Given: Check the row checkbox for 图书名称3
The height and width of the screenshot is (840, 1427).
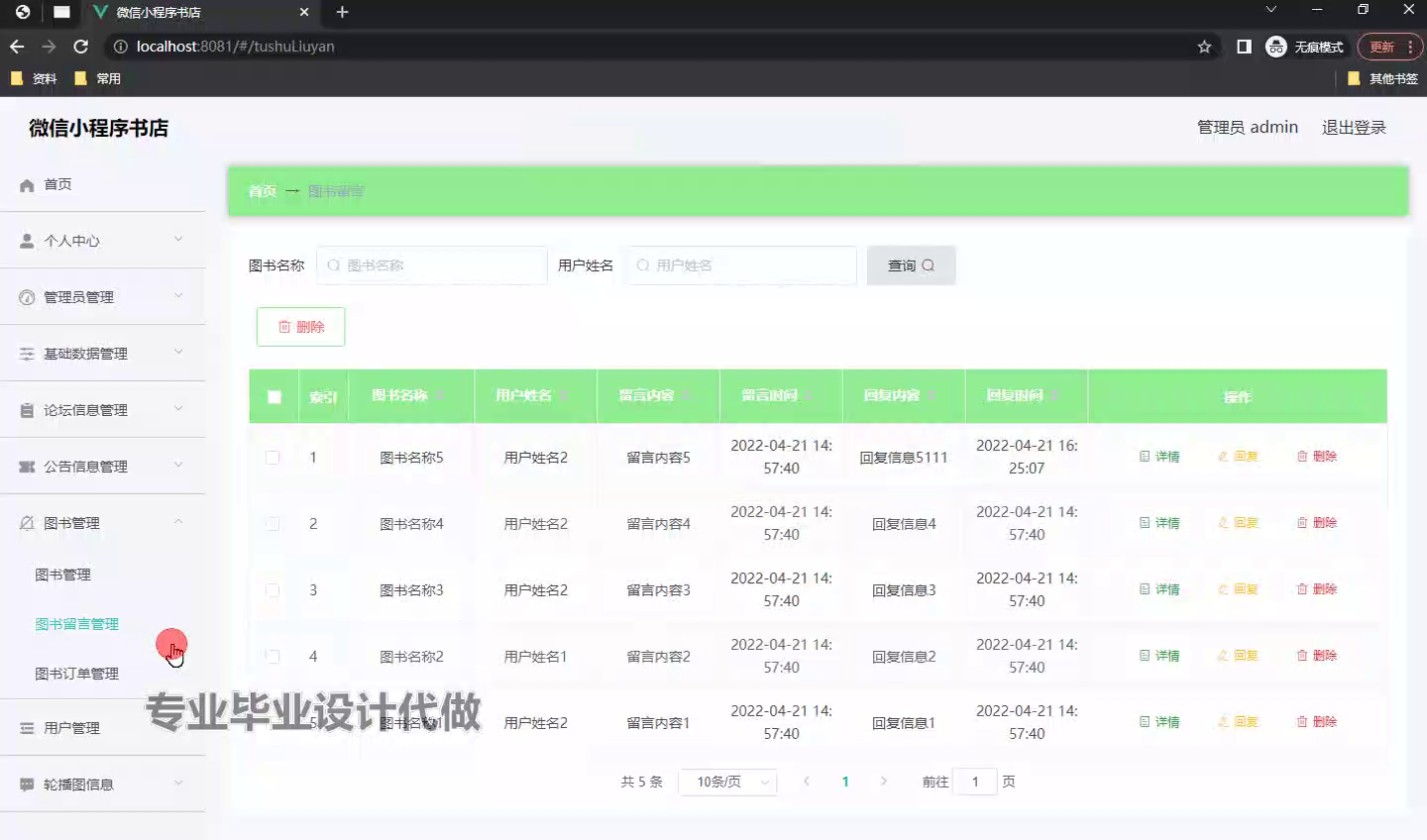Looking at the screenshot, I should tap(273, 590).
